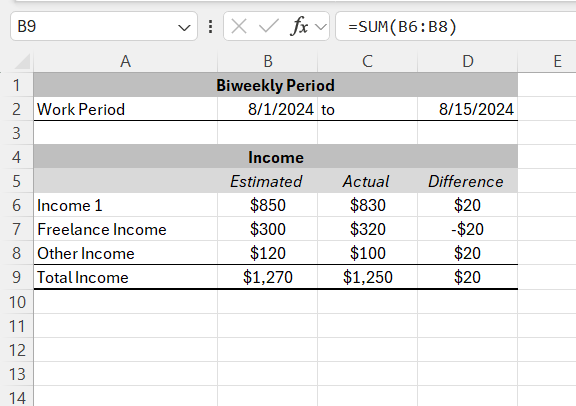Select row 3 header

point(17,133)
